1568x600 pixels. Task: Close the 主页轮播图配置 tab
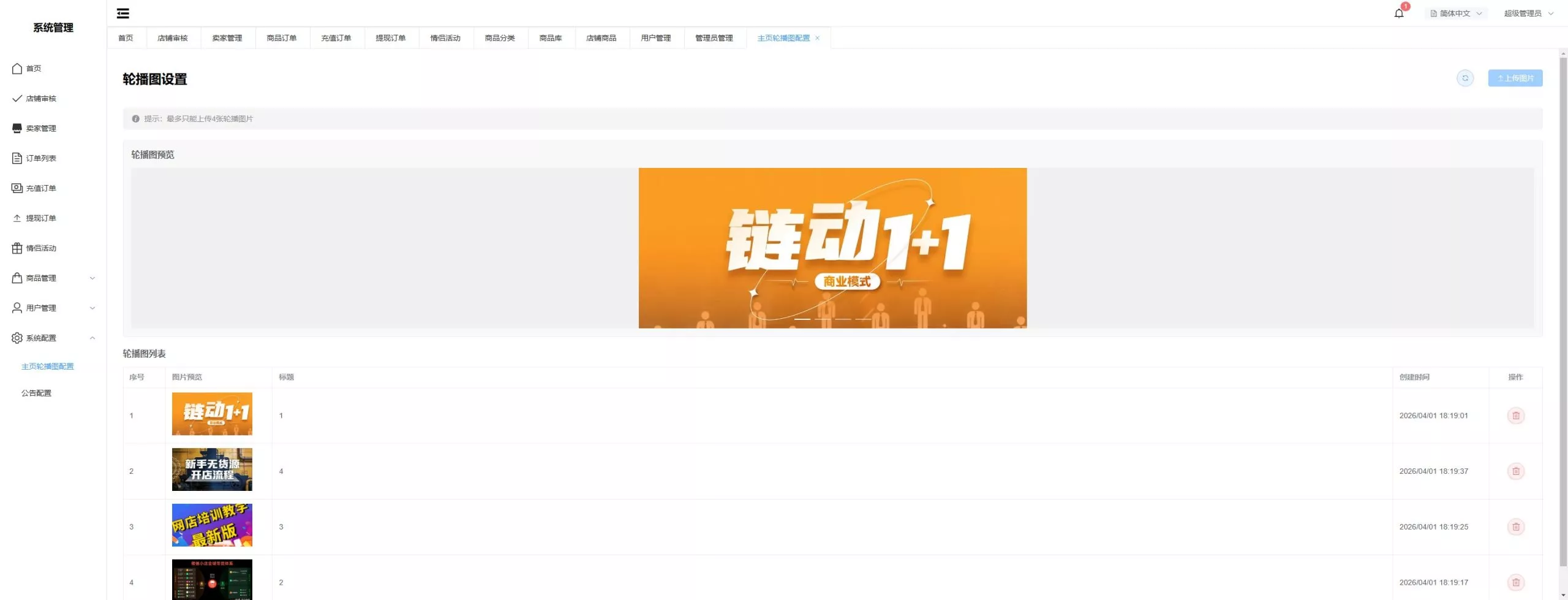(x=817, y=38)
